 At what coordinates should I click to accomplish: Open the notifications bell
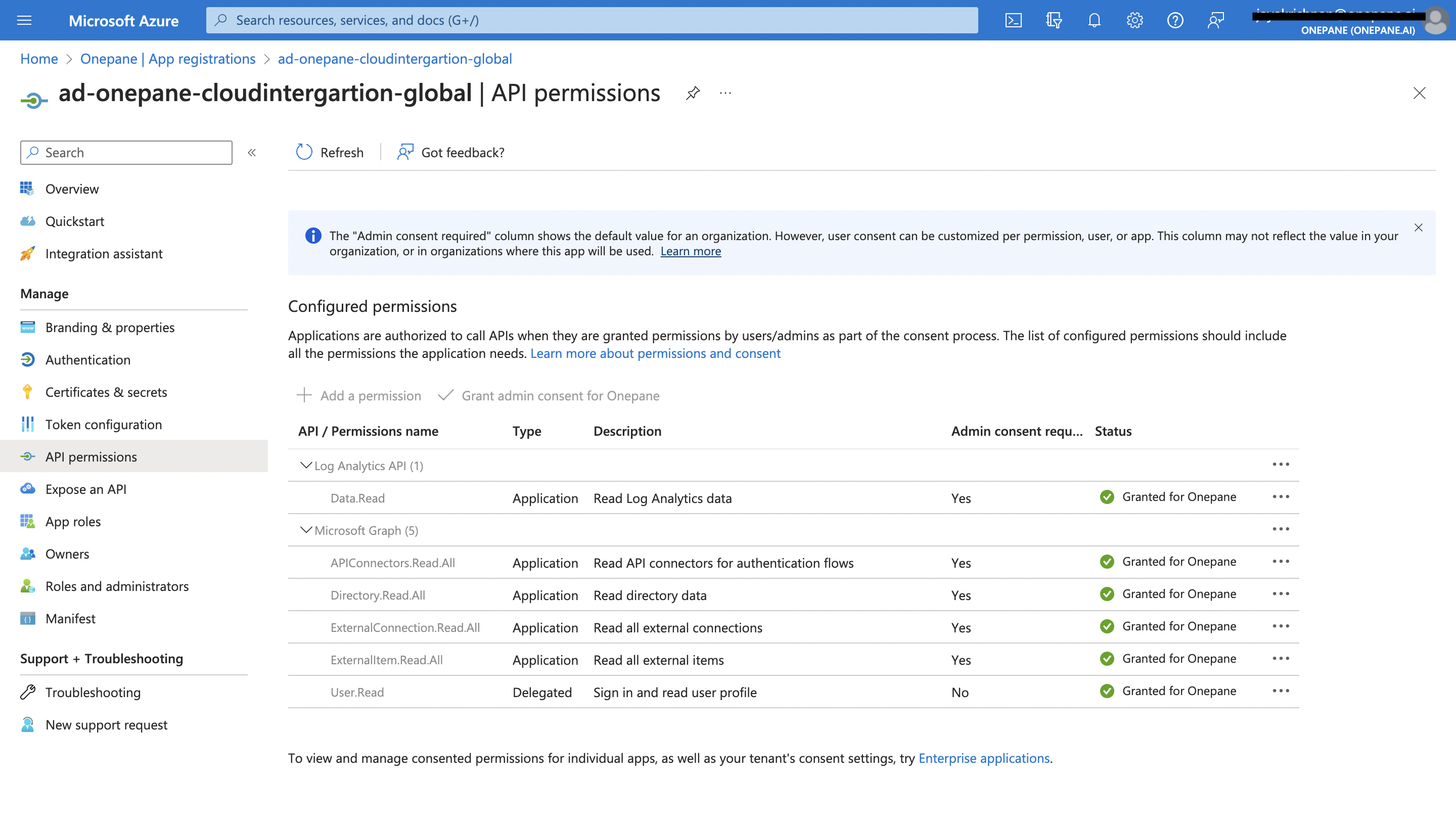tap(1095, 20)
